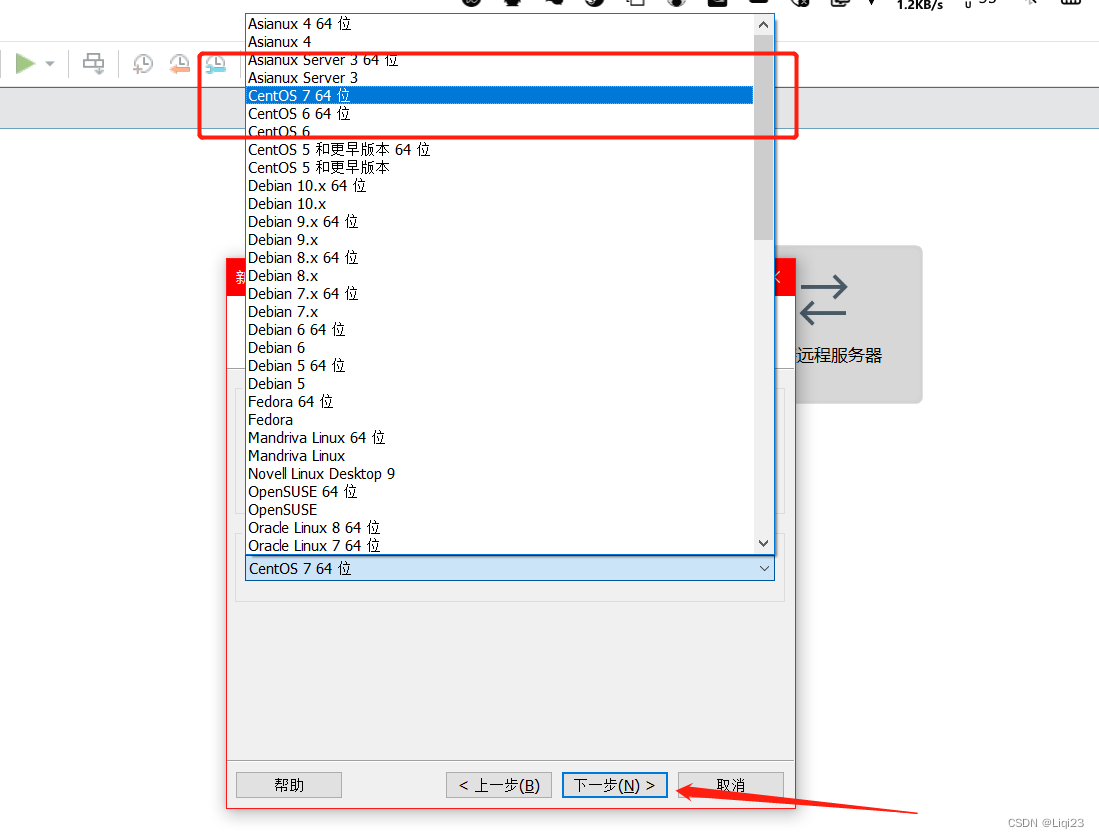Click the 下一步(N) next button
Screen dimensions: 1099x838
coord(615,785)
